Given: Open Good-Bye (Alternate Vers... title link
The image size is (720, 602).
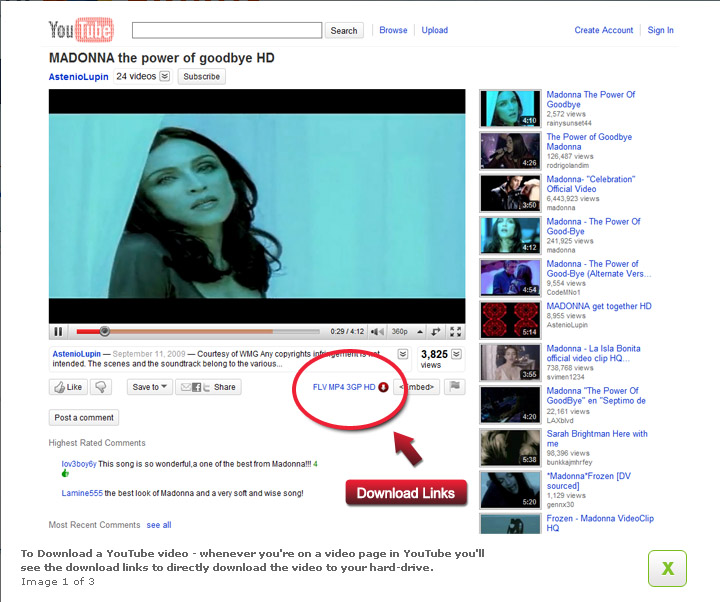Looking at the screenshot, I should click(x=599, y=269).
